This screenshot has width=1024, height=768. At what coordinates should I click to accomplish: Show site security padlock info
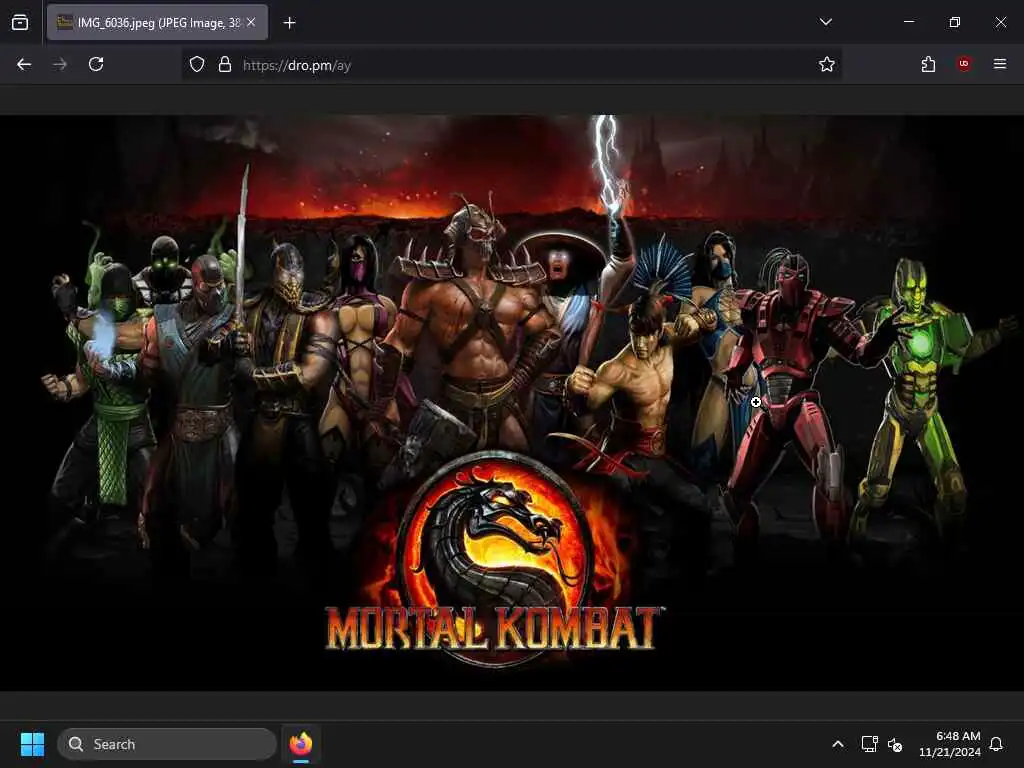[225, 64]
